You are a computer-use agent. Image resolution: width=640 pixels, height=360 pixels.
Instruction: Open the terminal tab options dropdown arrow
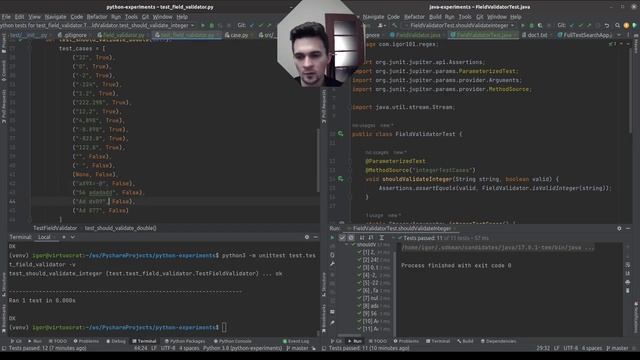pyautogui.click(x=73, y=237)
